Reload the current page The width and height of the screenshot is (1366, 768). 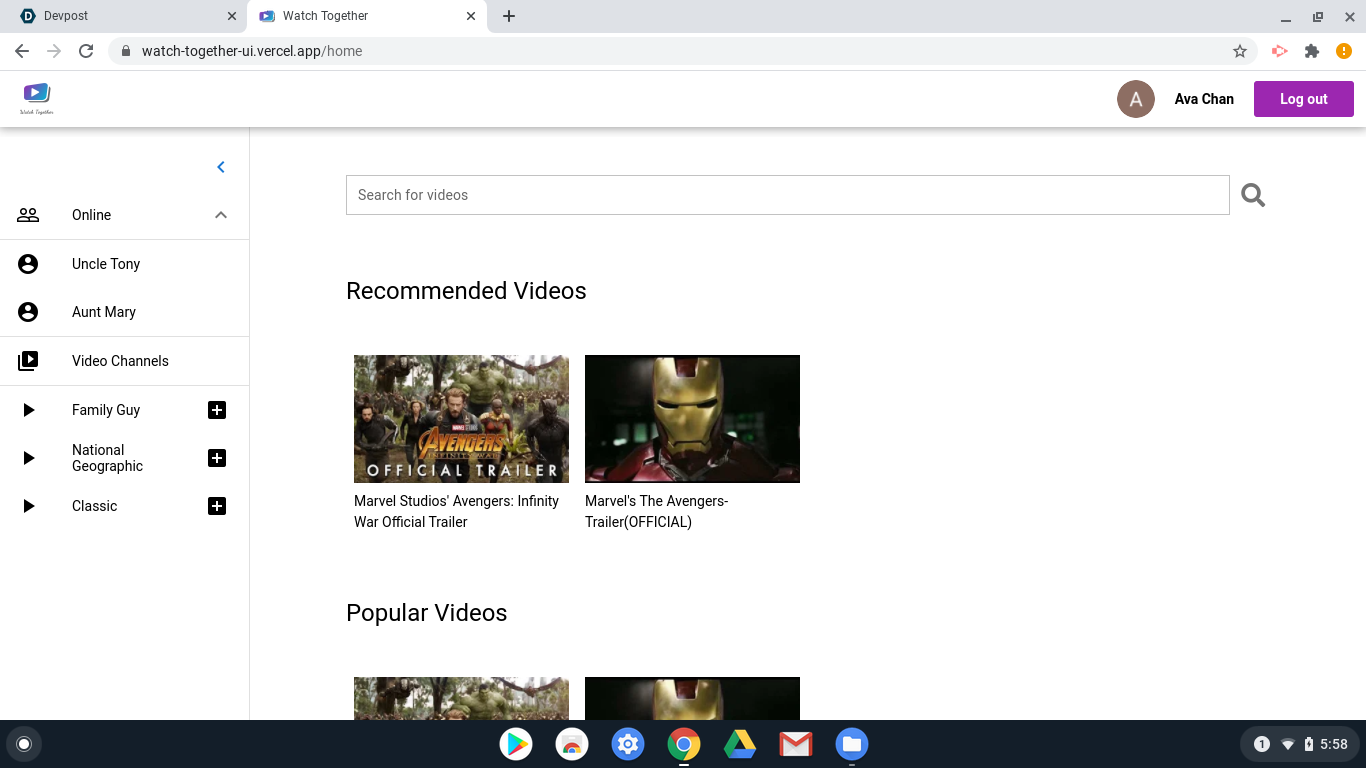pyautogui.click(x=86, y=51)
